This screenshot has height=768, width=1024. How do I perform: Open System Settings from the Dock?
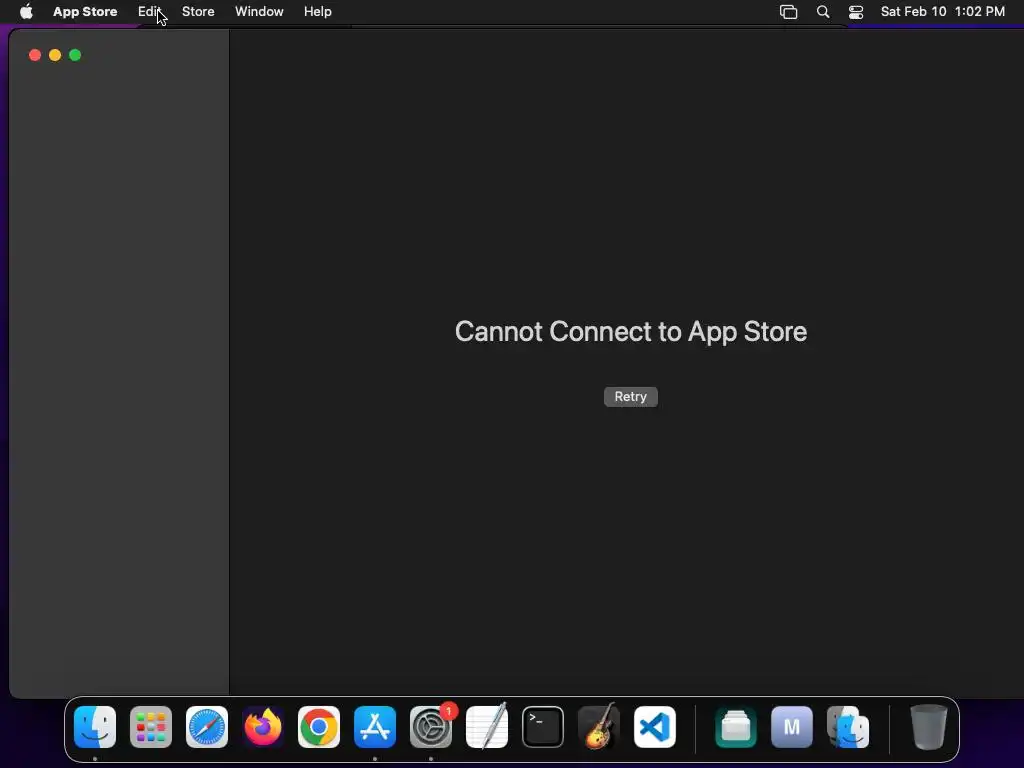click(x=431, y=727)
